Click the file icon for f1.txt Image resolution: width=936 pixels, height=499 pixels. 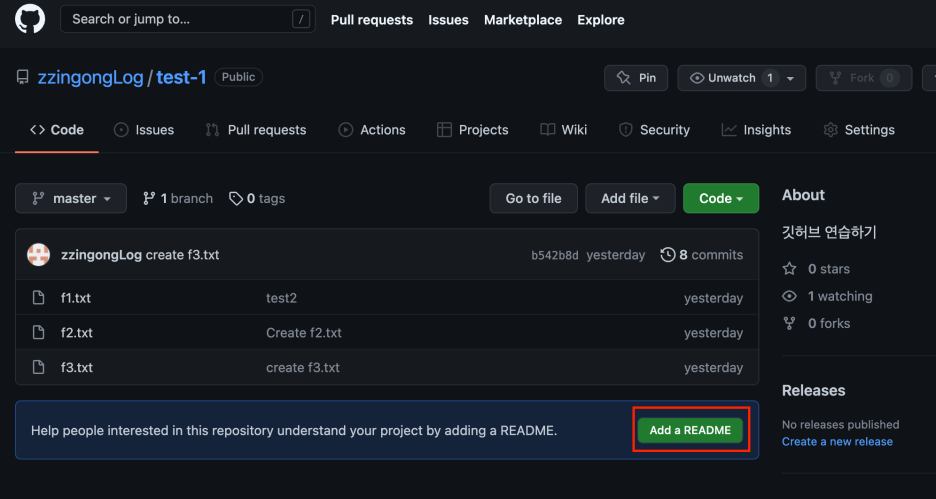coord(38,298)
